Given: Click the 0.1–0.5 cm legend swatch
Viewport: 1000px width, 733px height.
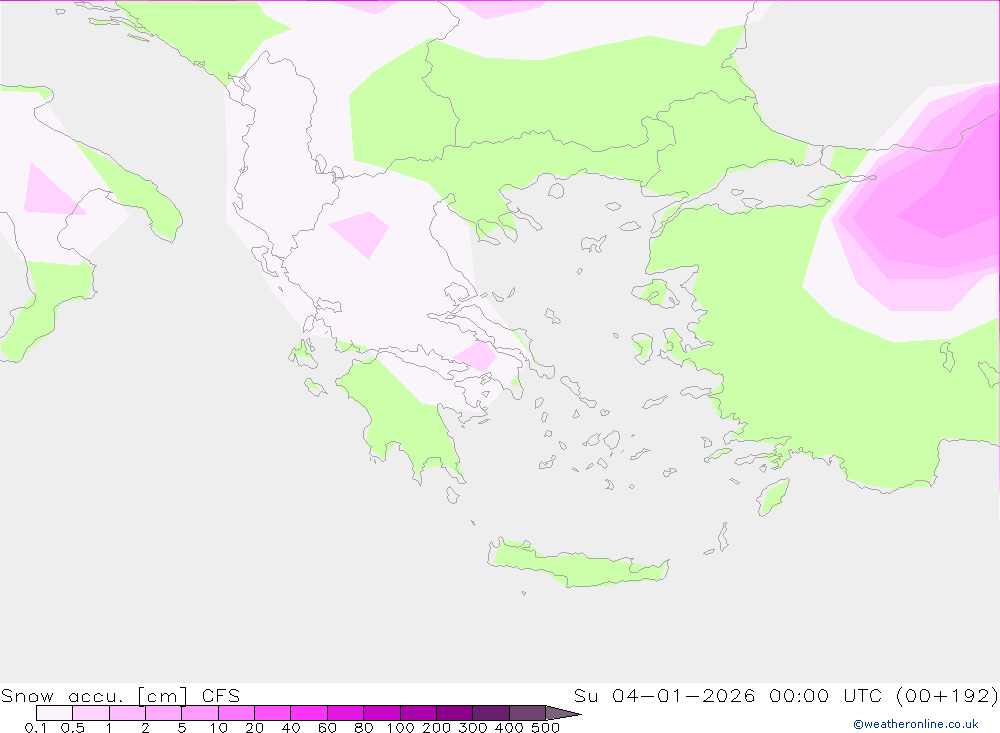Looking at the screenshot, I should (x=54, y=713).
